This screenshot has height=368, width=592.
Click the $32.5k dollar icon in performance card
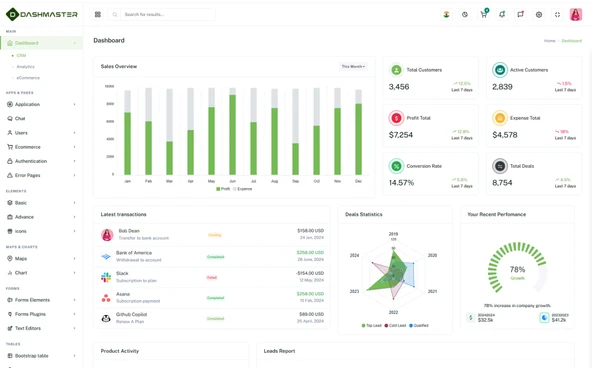[x=470, y=317]
